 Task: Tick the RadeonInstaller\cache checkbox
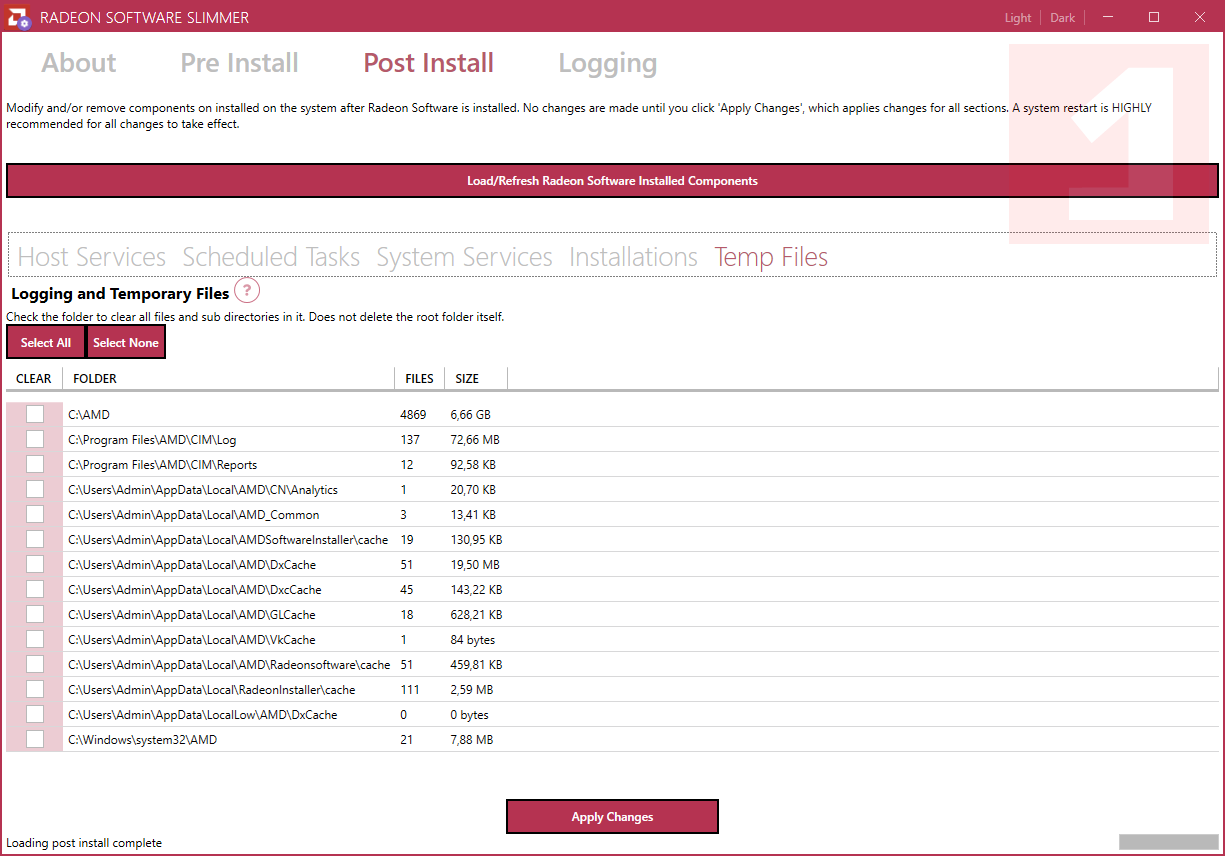(35, 689)
